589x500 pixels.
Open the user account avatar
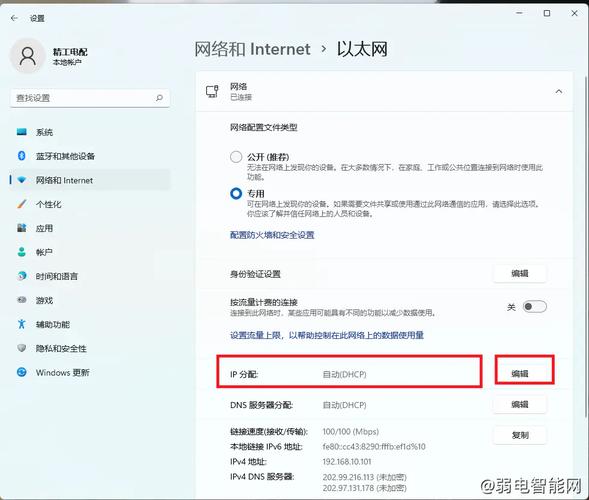coord(28,56)
